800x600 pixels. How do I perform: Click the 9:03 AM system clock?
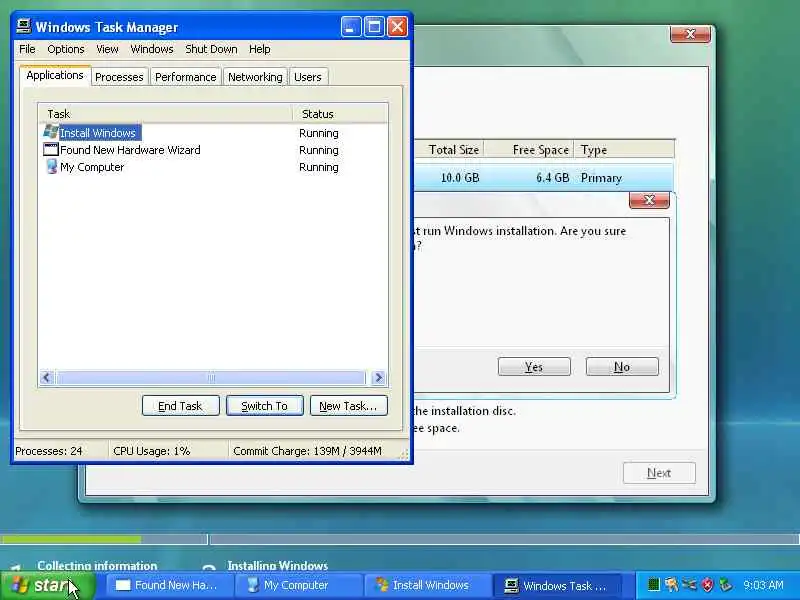pyautogui.click(x=763, y=585)
